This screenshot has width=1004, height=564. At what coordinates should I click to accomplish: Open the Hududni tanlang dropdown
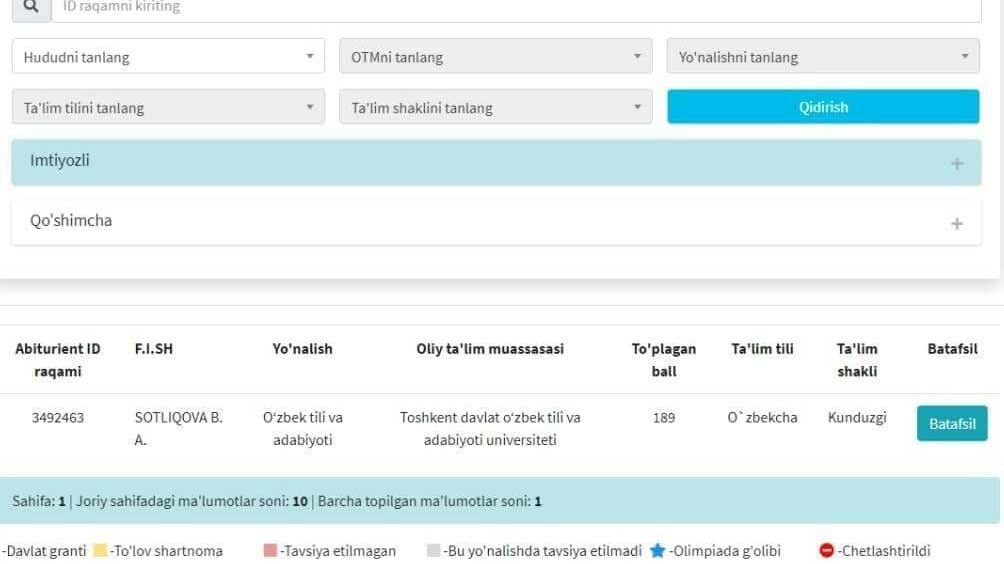(168, 57)
